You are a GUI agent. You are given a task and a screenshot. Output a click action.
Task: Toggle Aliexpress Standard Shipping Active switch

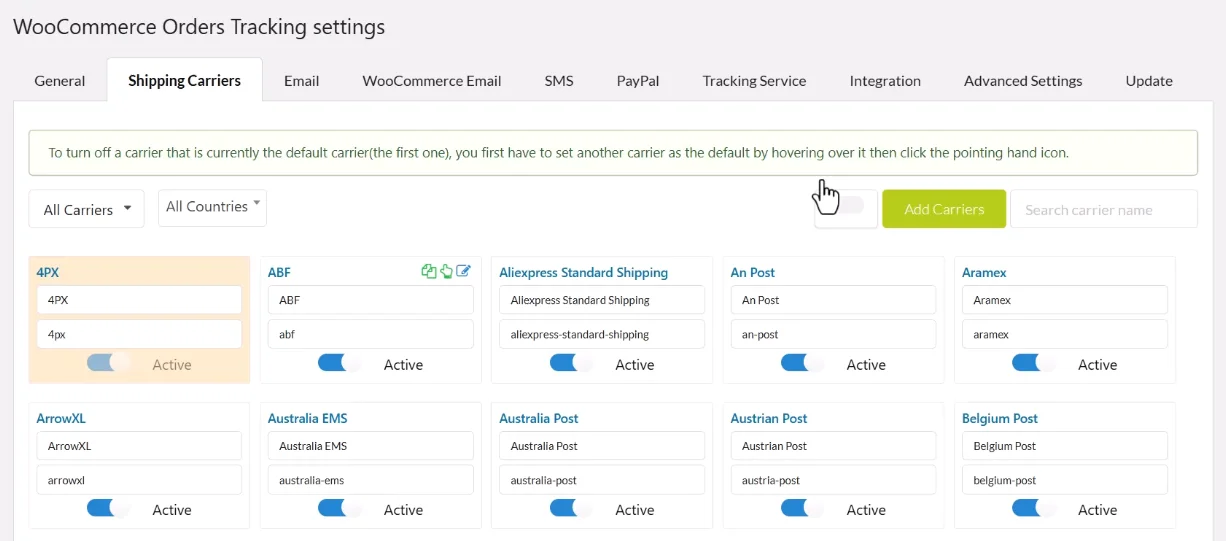point(571,364)
